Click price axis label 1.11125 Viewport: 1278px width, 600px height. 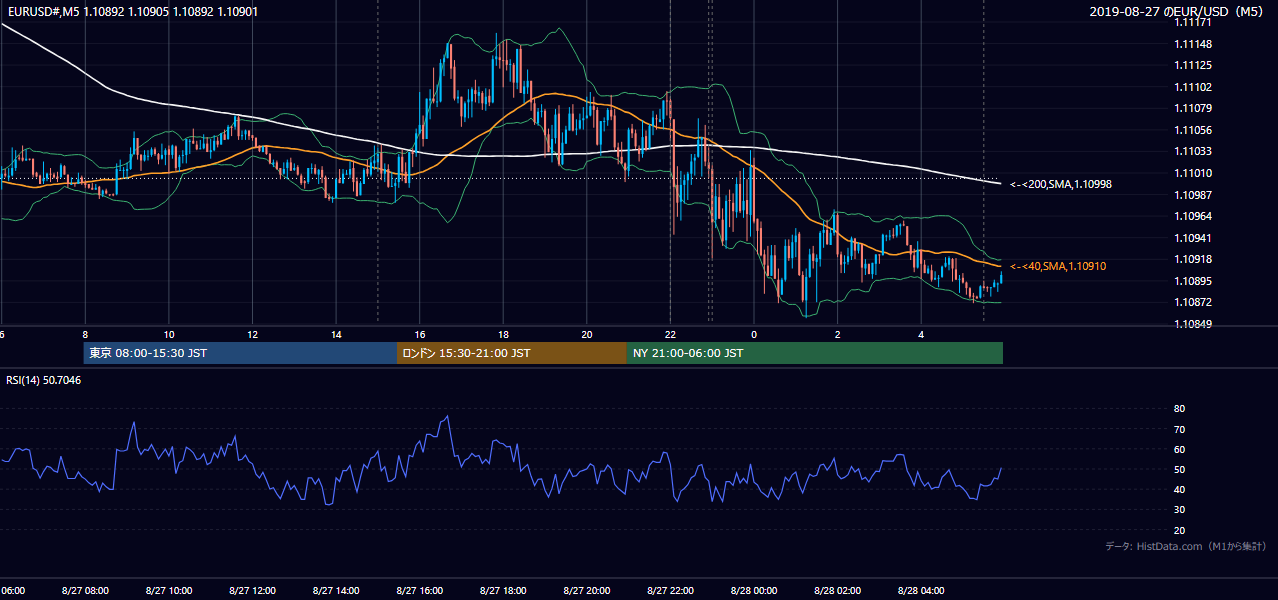(1193, 65)
